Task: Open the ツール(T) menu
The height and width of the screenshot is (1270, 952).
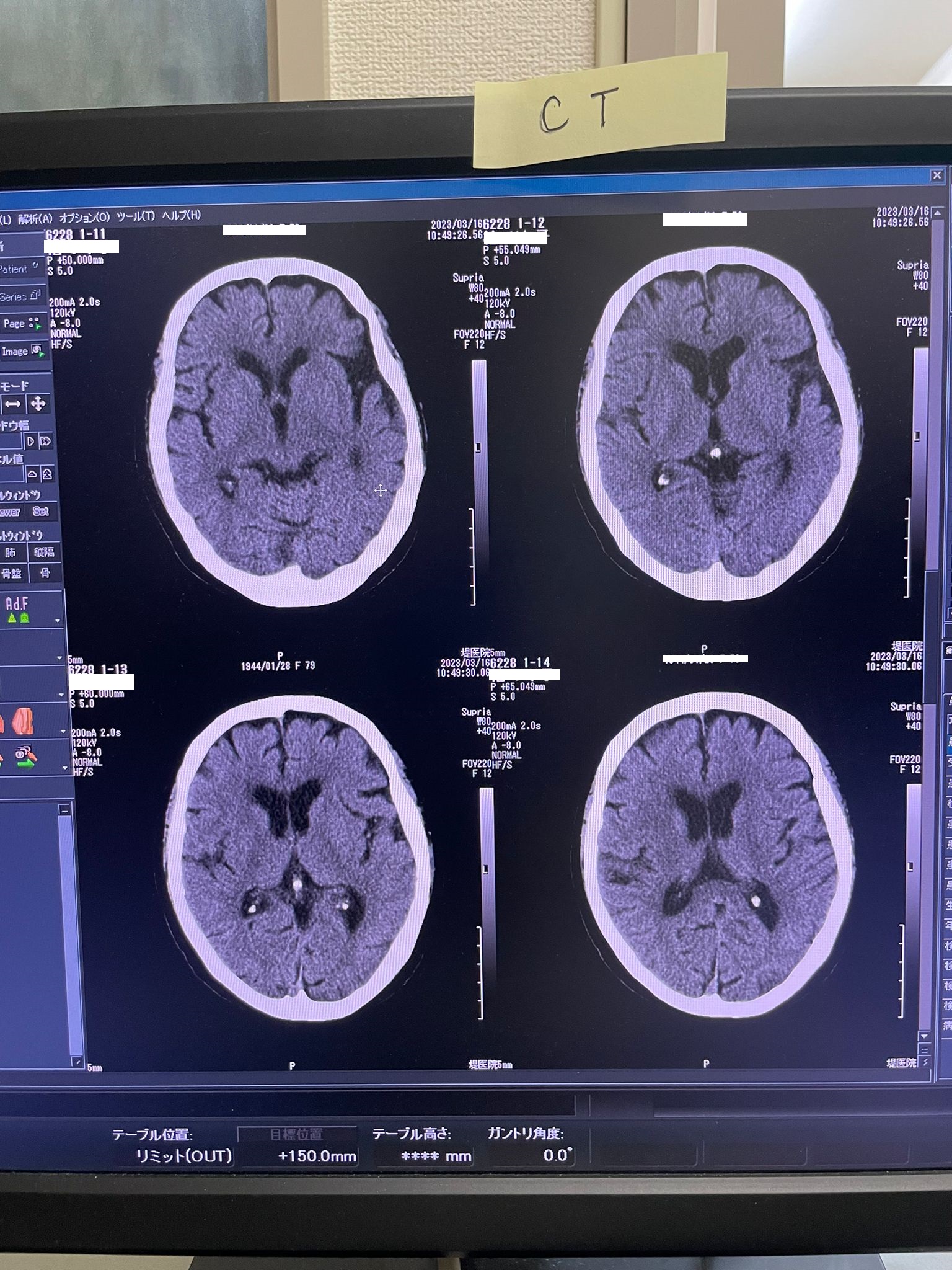Action: (x=136, y=216)
